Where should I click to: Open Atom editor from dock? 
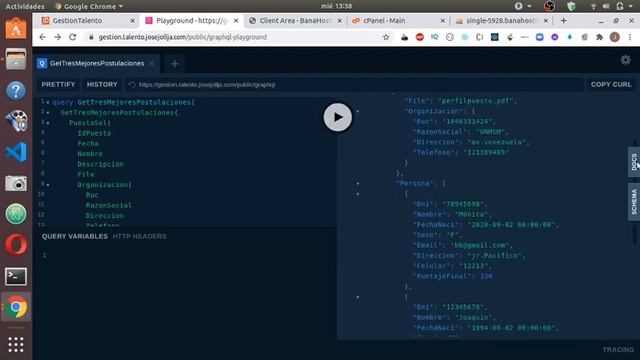16,214
